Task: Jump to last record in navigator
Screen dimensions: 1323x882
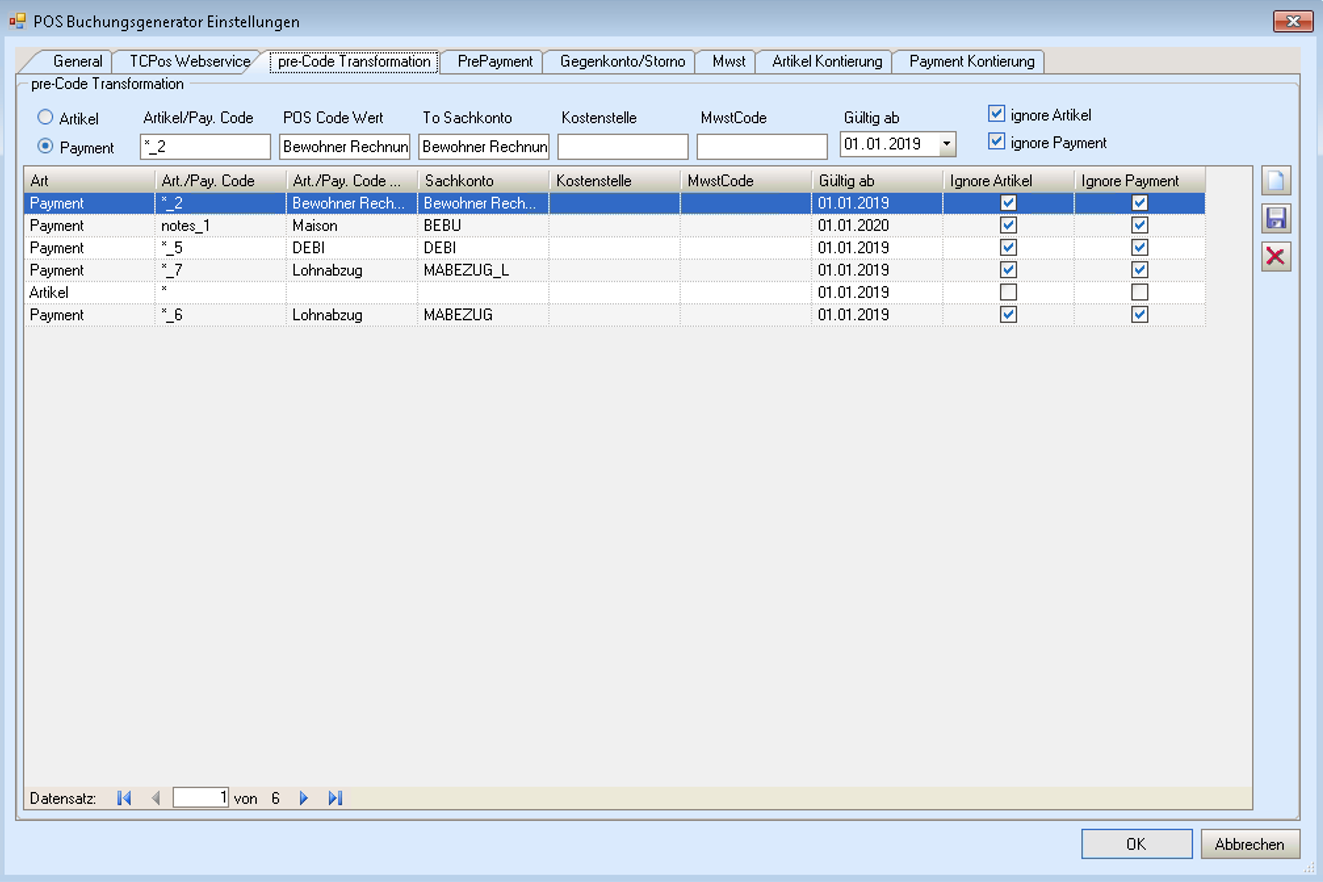Action: click(335, 798)
